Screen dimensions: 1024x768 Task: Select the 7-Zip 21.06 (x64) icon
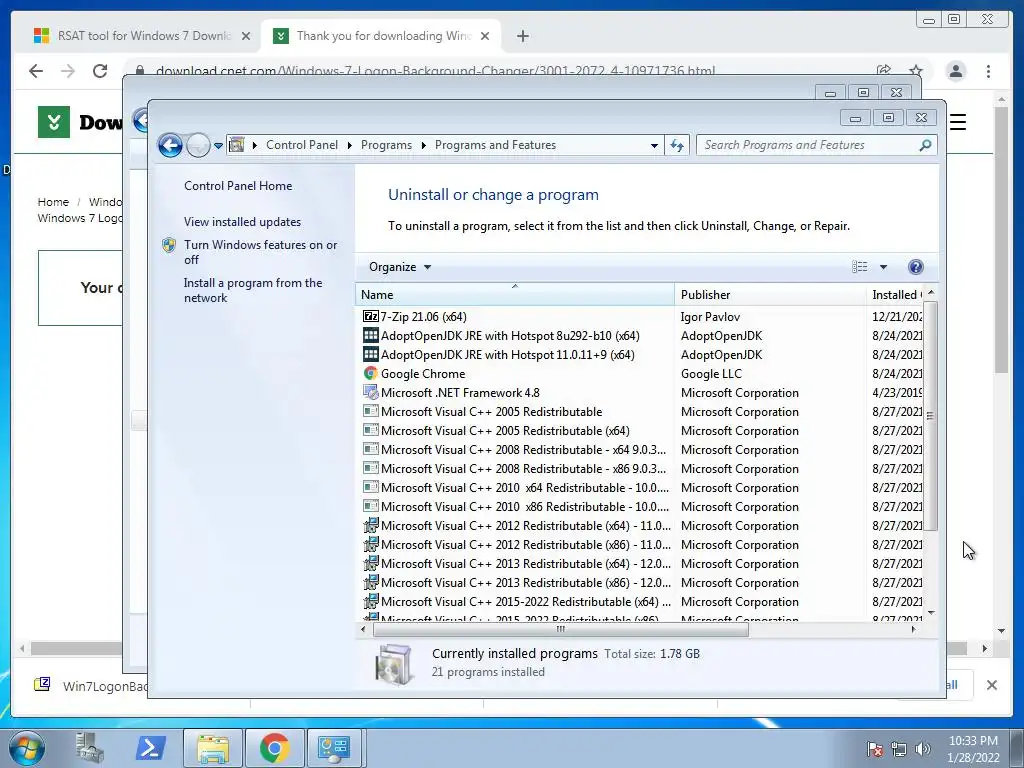[370, 316]
